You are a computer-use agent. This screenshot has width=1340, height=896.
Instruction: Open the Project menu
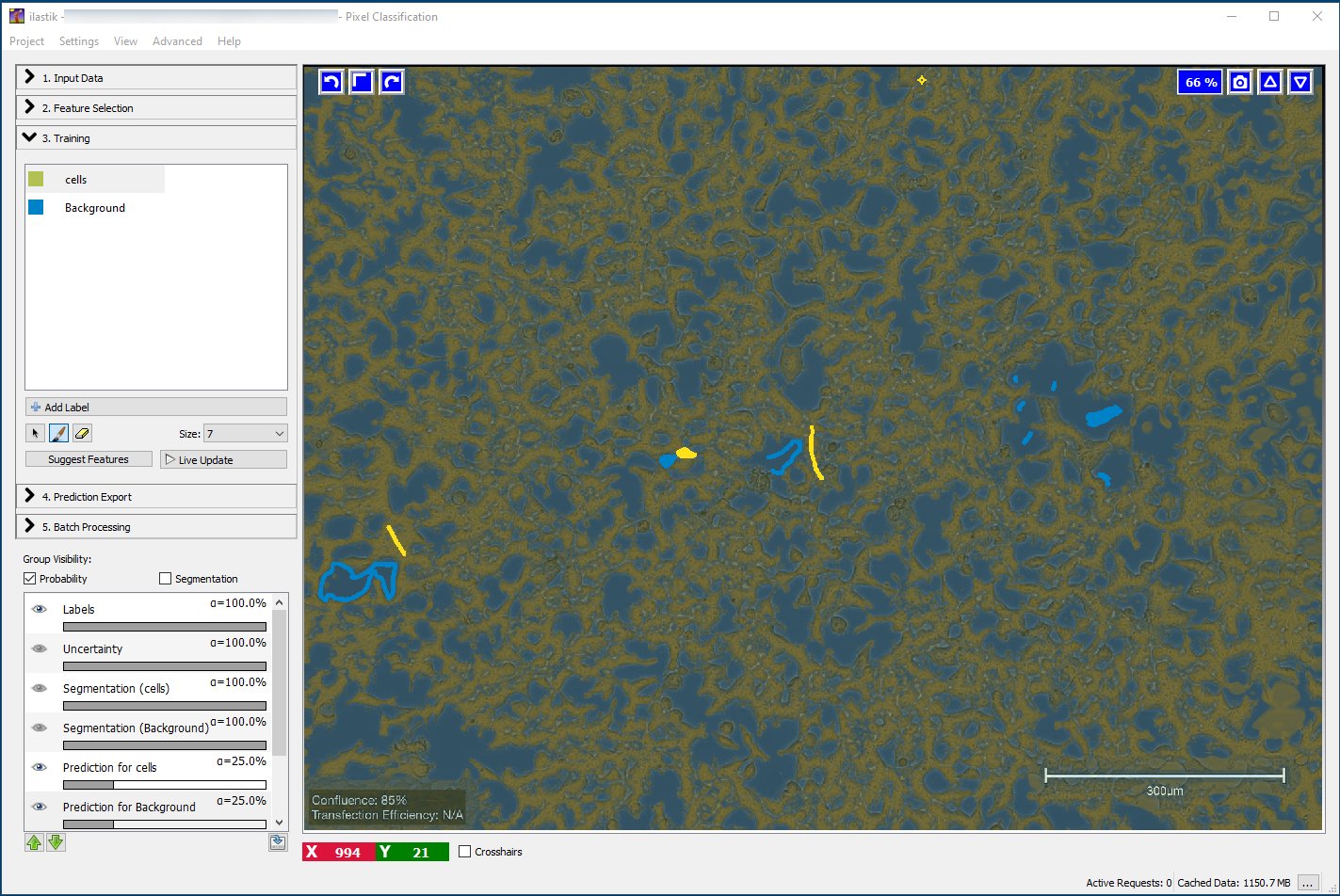[26, 40]
